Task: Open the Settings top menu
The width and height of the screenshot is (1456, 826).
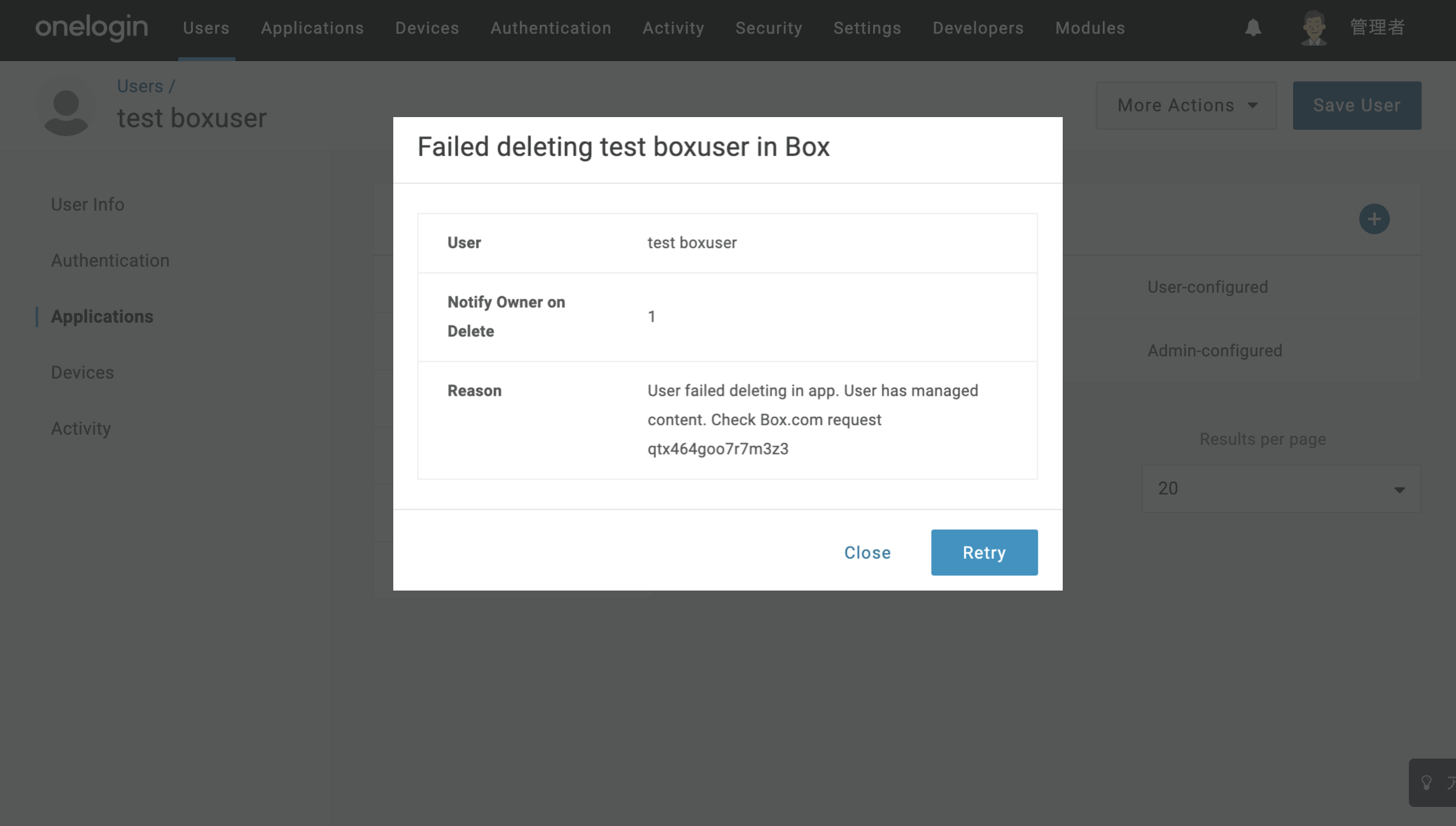Action: click(867, 28)
